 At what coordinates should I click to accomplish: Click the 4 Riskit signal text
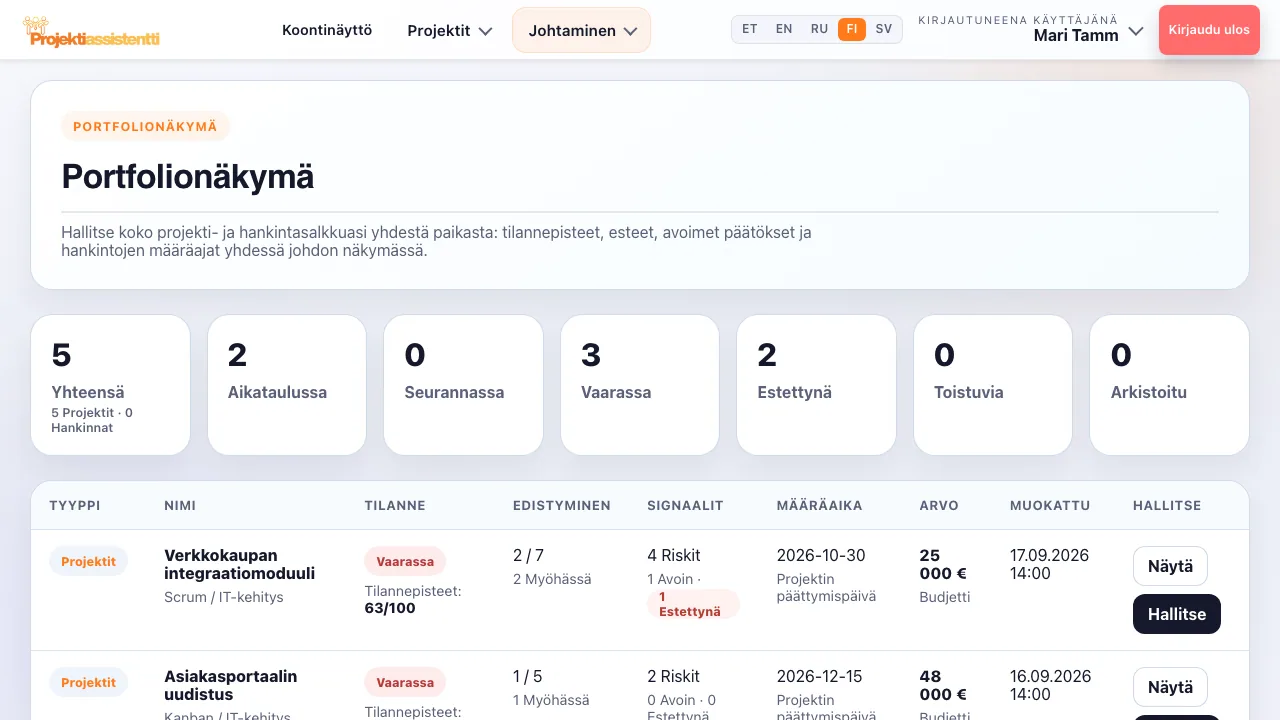click(674, 555)
